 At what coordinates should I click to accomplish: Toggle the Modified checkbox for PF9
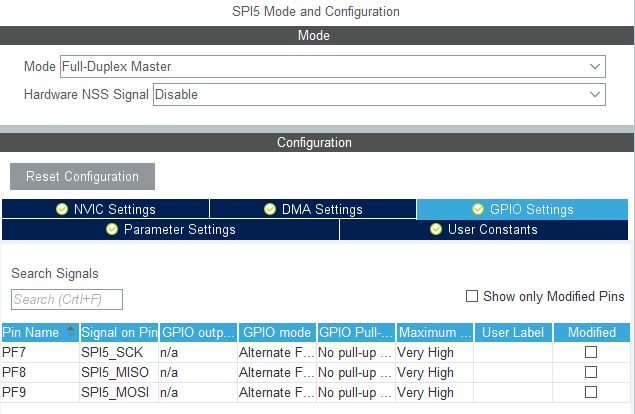pyautogui.click(x=591, y=392)
